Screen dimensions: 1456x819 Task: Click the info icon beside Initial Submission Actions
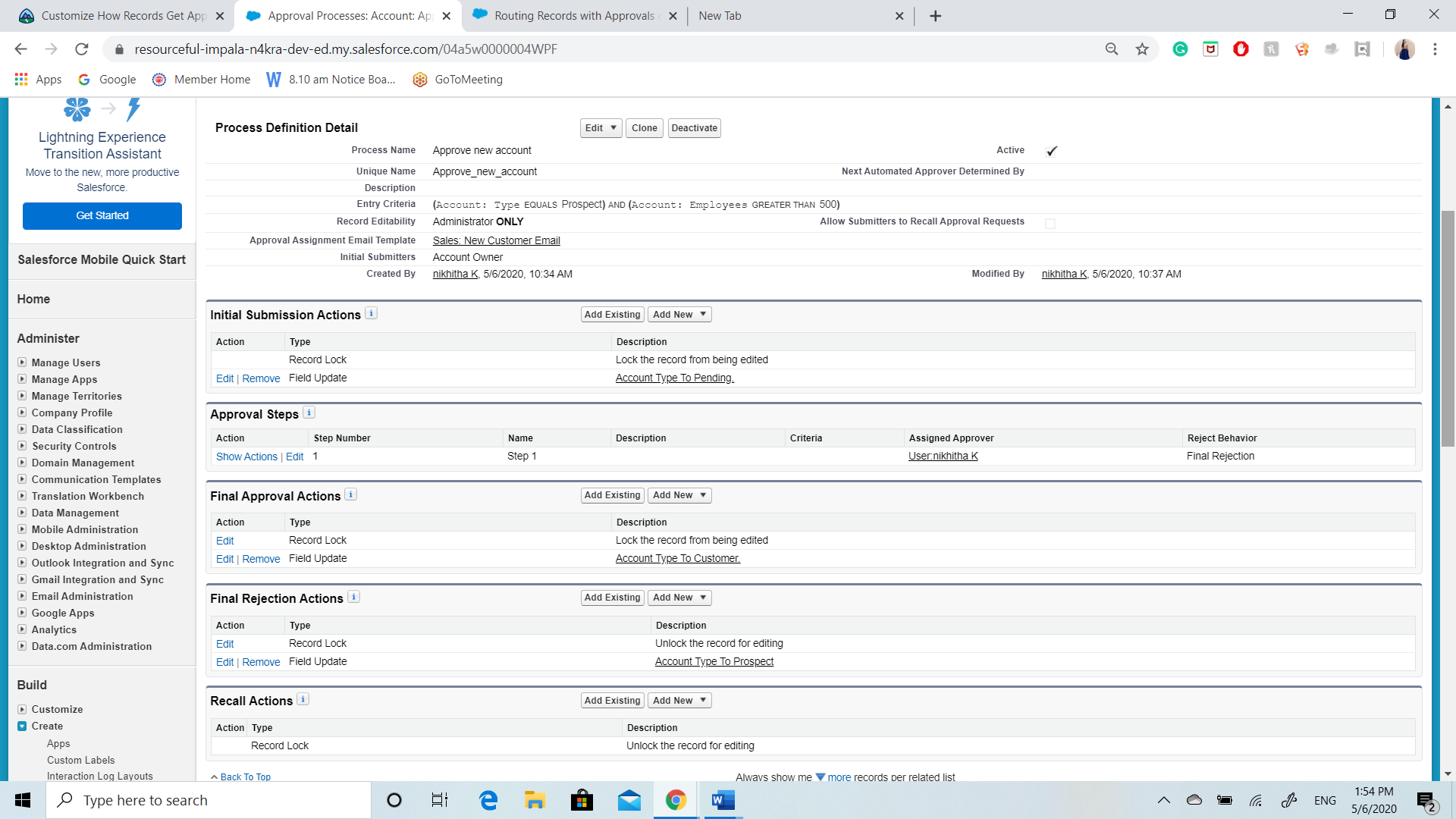tap(371, 312)
